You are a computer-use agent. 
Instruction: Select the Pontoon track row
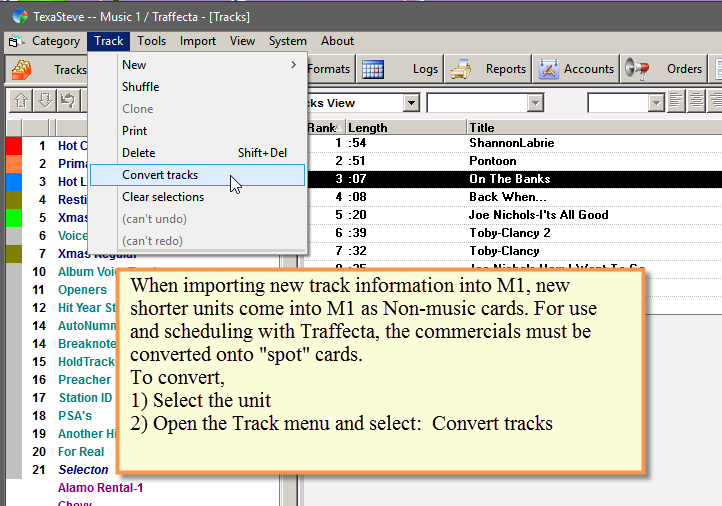514,161
